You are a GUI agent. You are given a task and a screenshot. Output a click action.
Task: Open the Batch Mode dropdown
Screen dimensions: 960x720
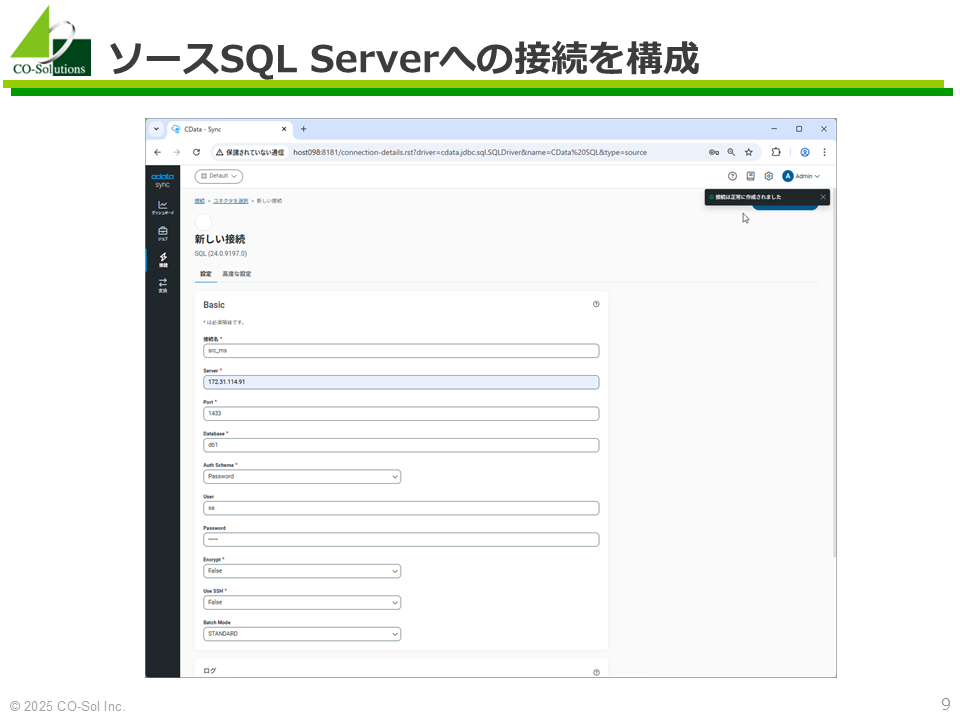302,634
